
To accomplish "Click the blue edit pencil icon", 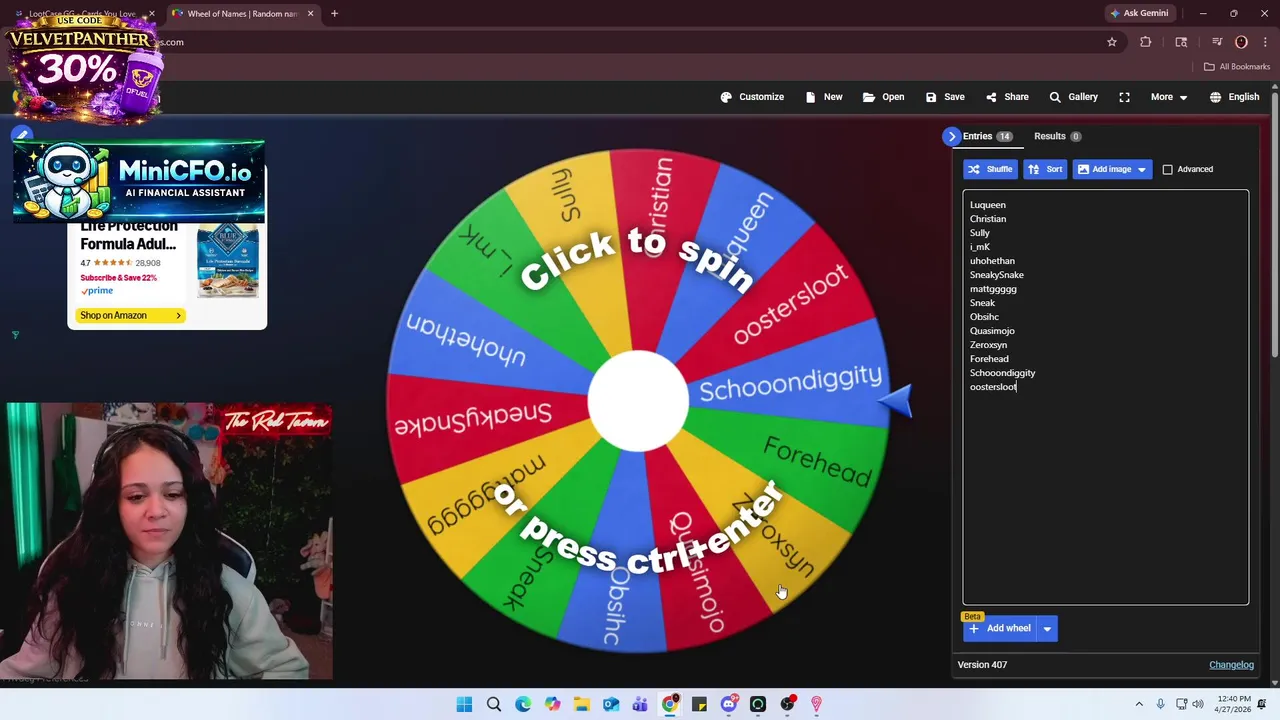I will [22, 134].
